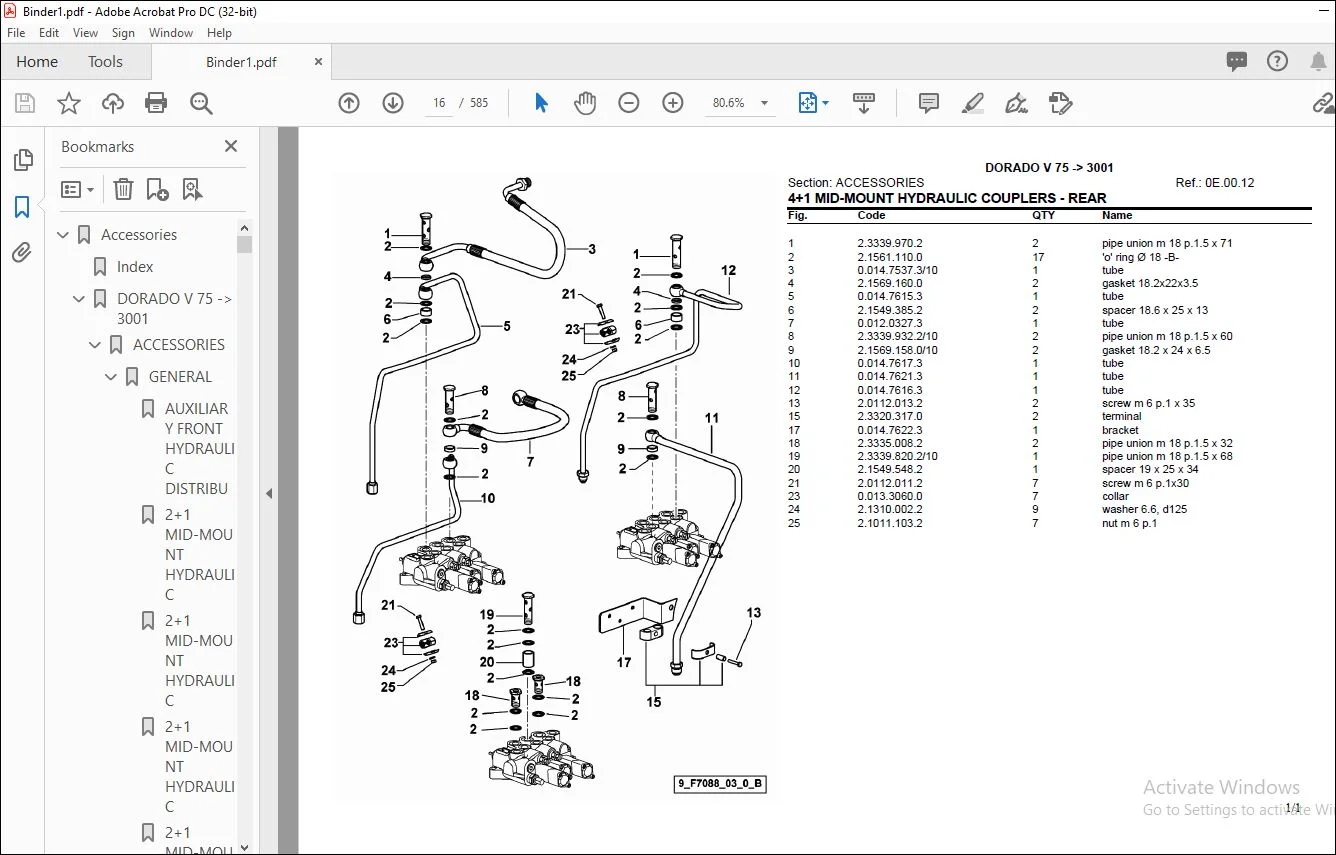The image size is (1336, 855).
Task: Activate the Hand pan tool
Action: pyautogui.click(x=584, y=103)
